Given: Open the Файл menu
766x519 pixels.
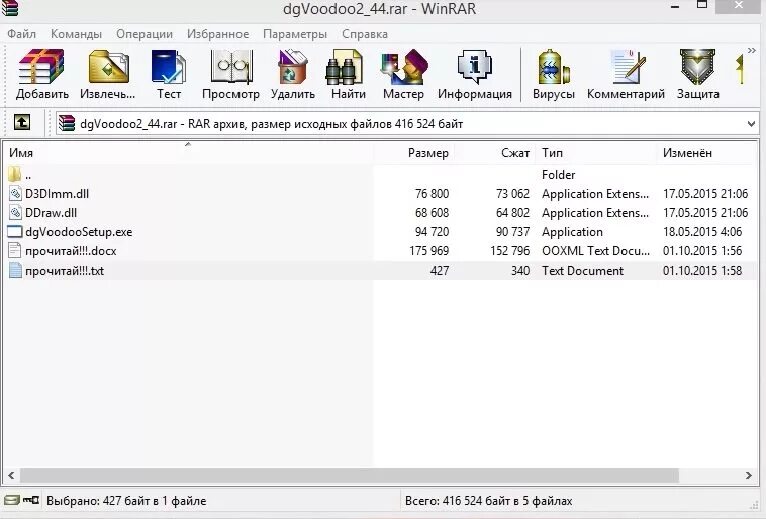Looking at the screenshot, I should point(21,34).
